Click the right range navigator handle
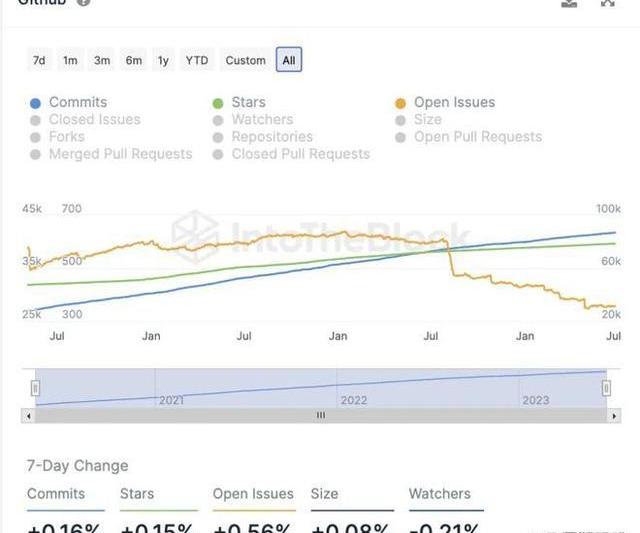The width and height of the screenshot is (640, 533). click(607, 388)
